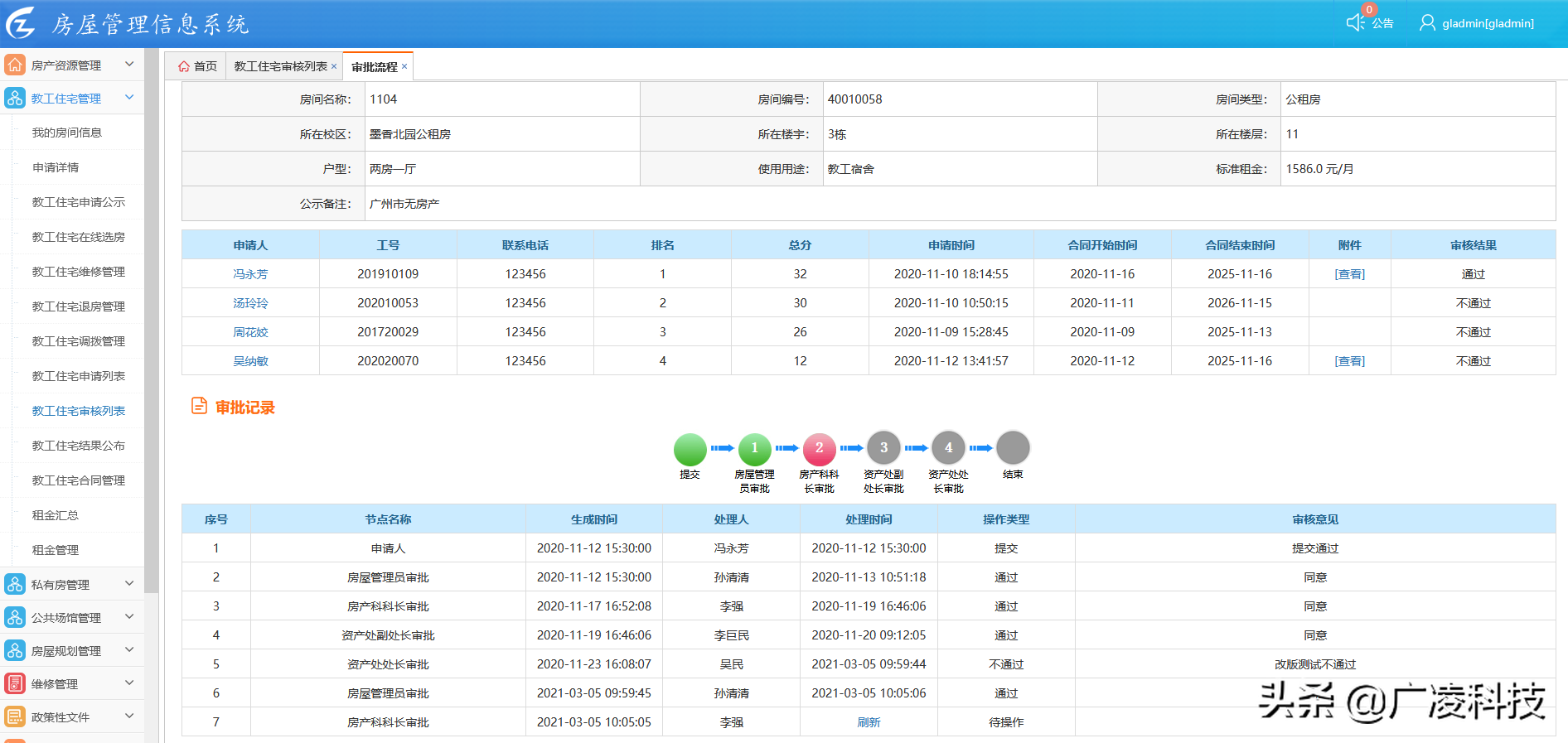Click the 私有房管理 sidebar icon
Screen dimensions: 1568x743
pos(15,584)
